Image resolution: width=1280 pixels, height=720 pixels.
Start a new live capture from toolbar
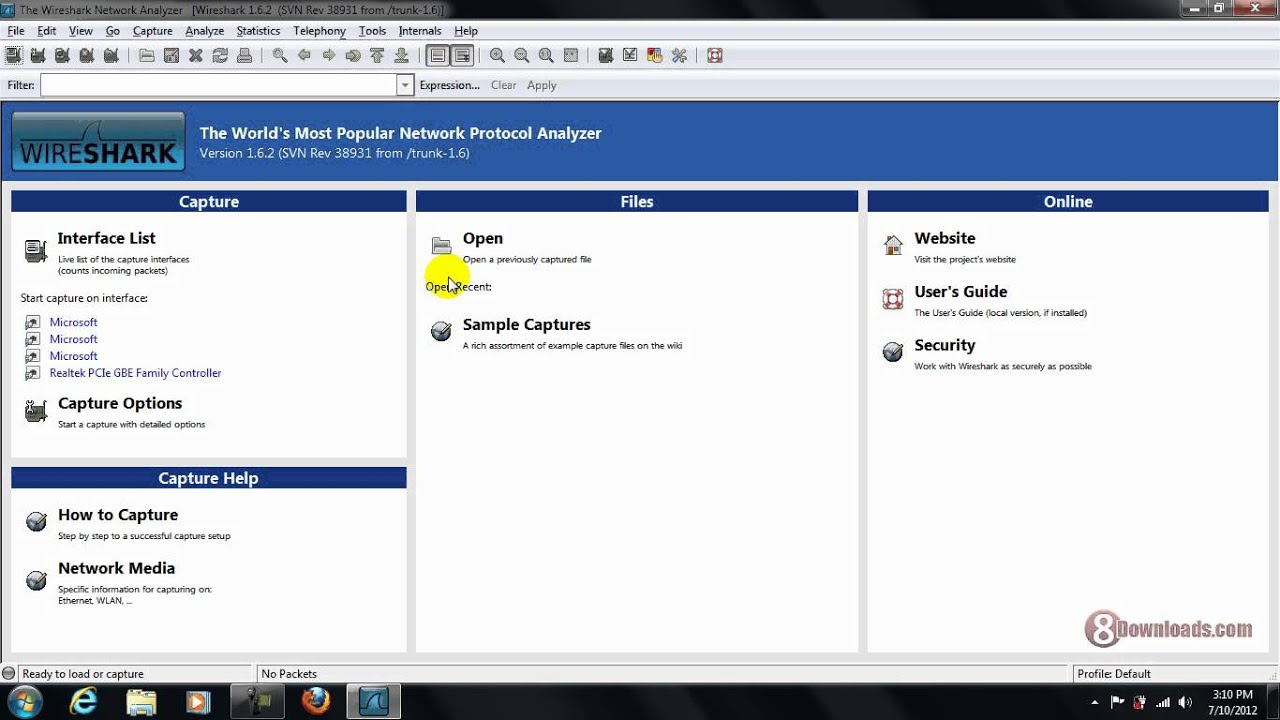(62, 56)
